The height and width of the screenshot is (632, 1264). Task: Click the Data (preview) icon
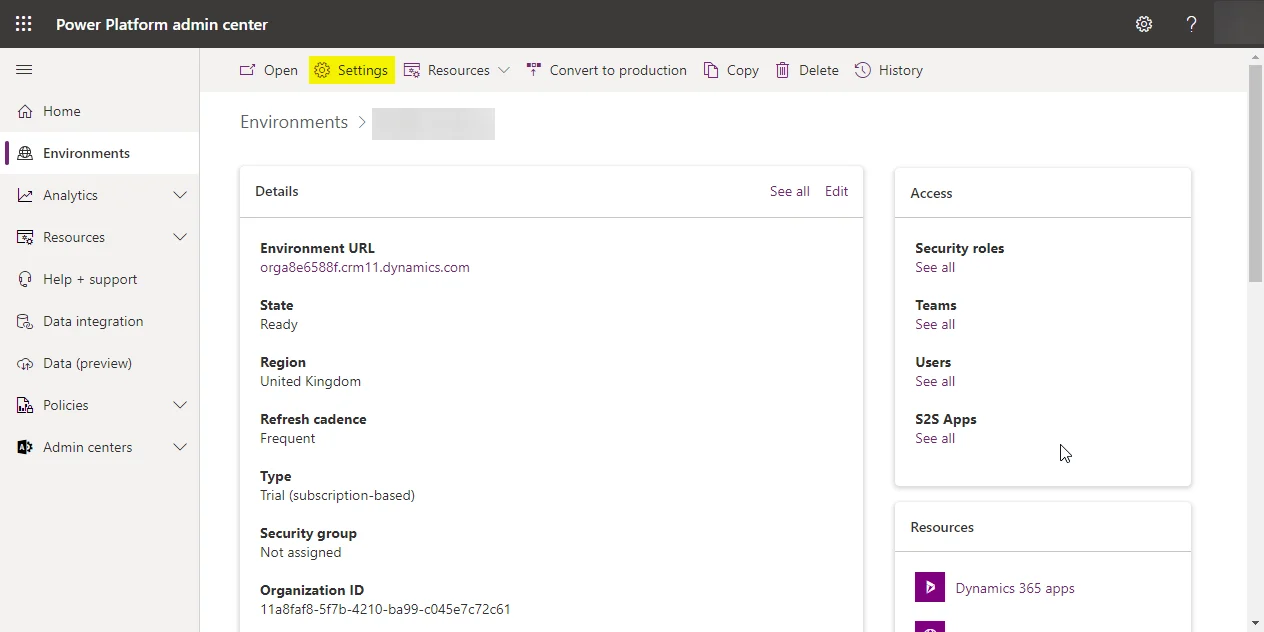pyautogui.click(x=25, y=363)
